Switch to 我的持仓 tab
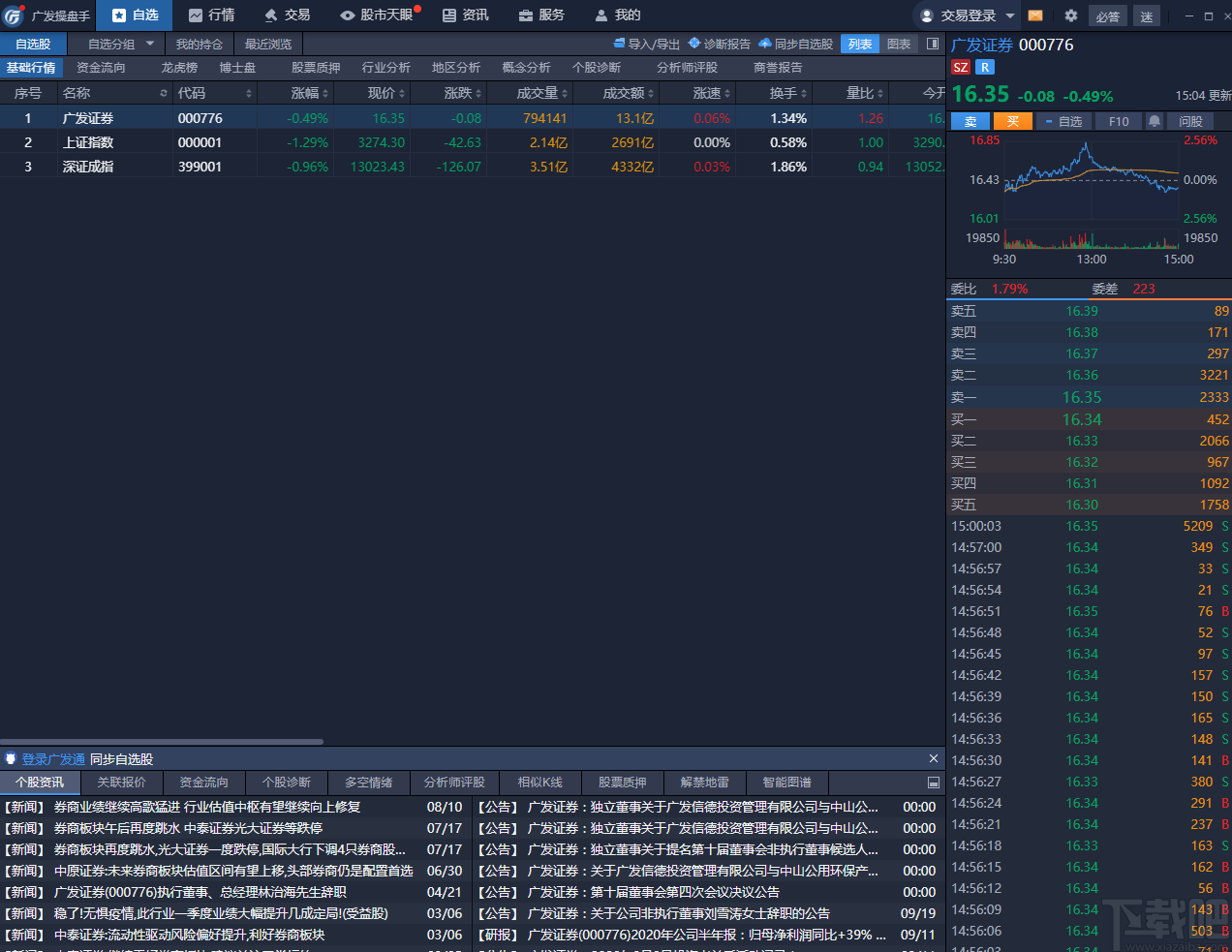 tap(200, 45)
